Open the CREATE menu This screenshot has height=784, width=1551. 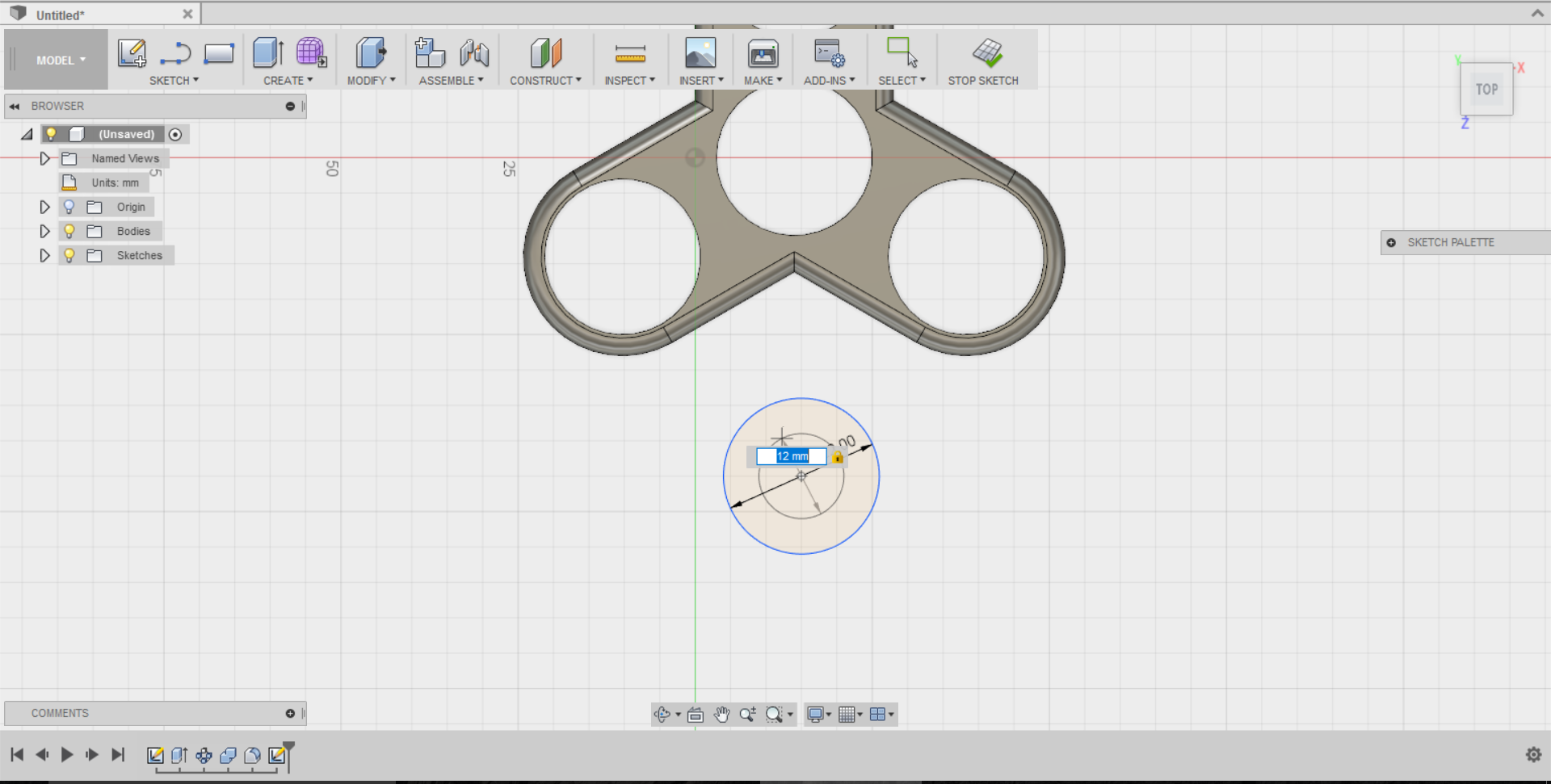pos(288,81)
